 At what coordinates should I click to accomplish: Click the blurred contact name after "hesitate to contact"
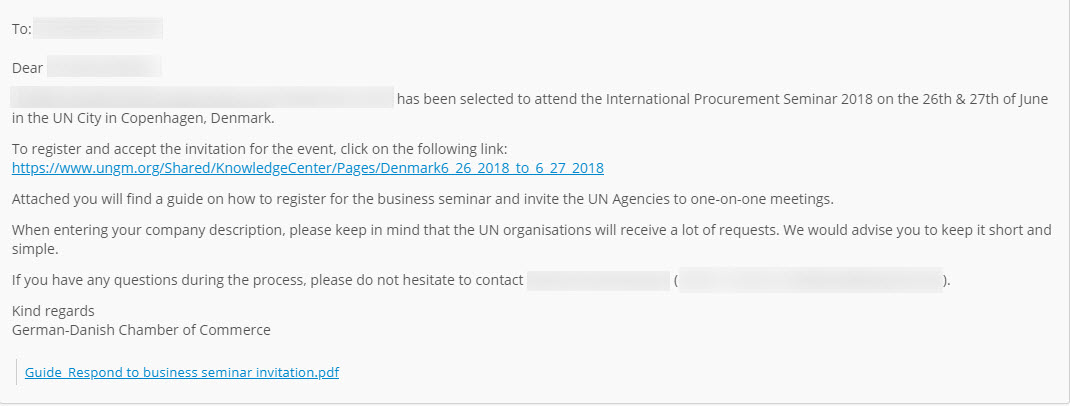click(598, 280)
